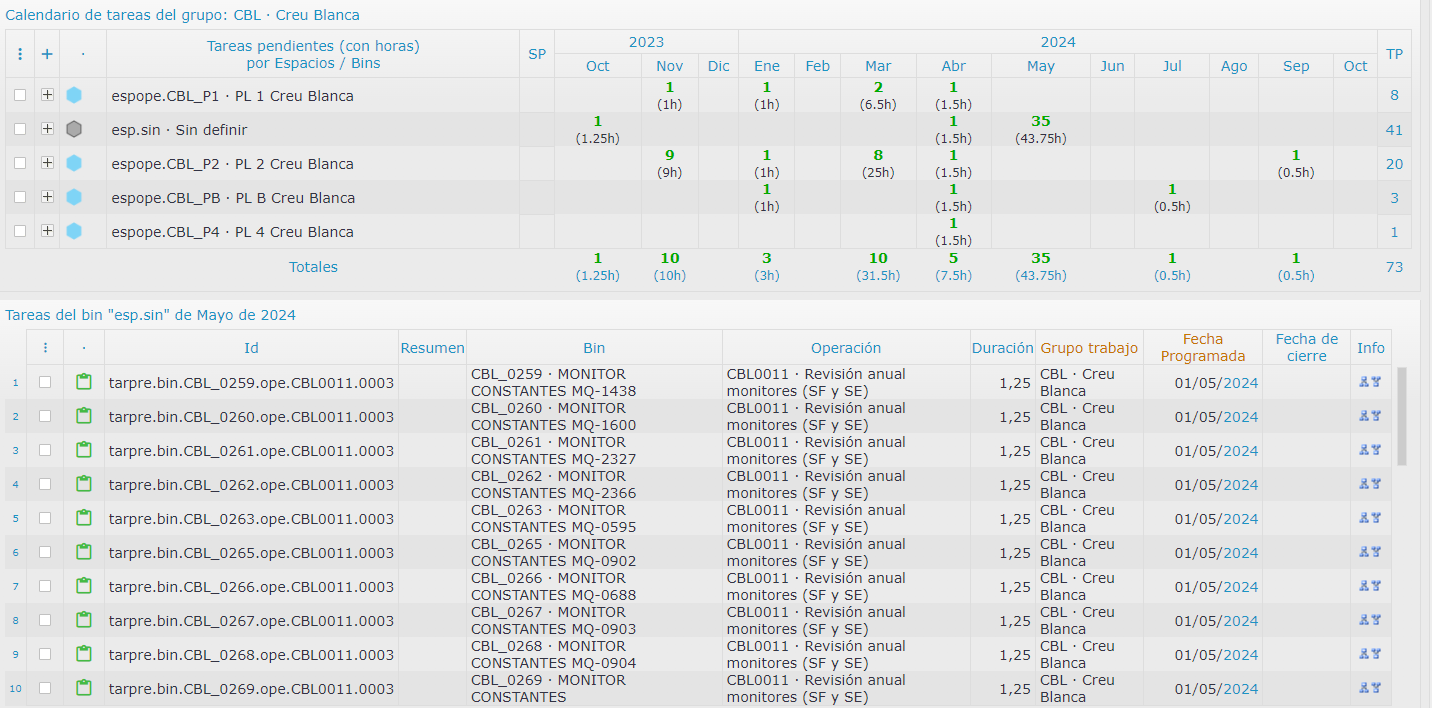Click the May column header in the calendar

pyautogui.click(x=1041, y=66)
